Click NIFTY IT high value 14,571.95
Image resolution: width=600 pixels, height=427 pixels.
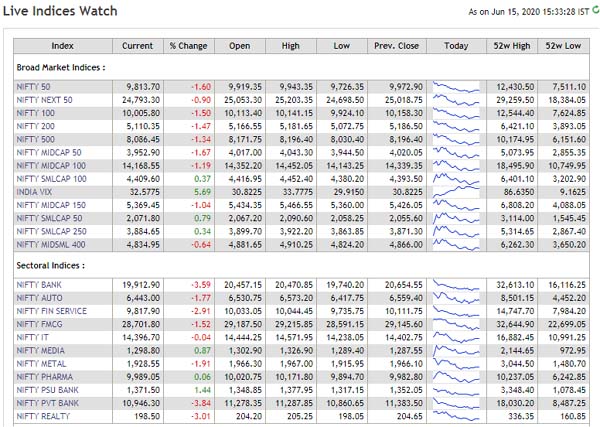point(294,337)
